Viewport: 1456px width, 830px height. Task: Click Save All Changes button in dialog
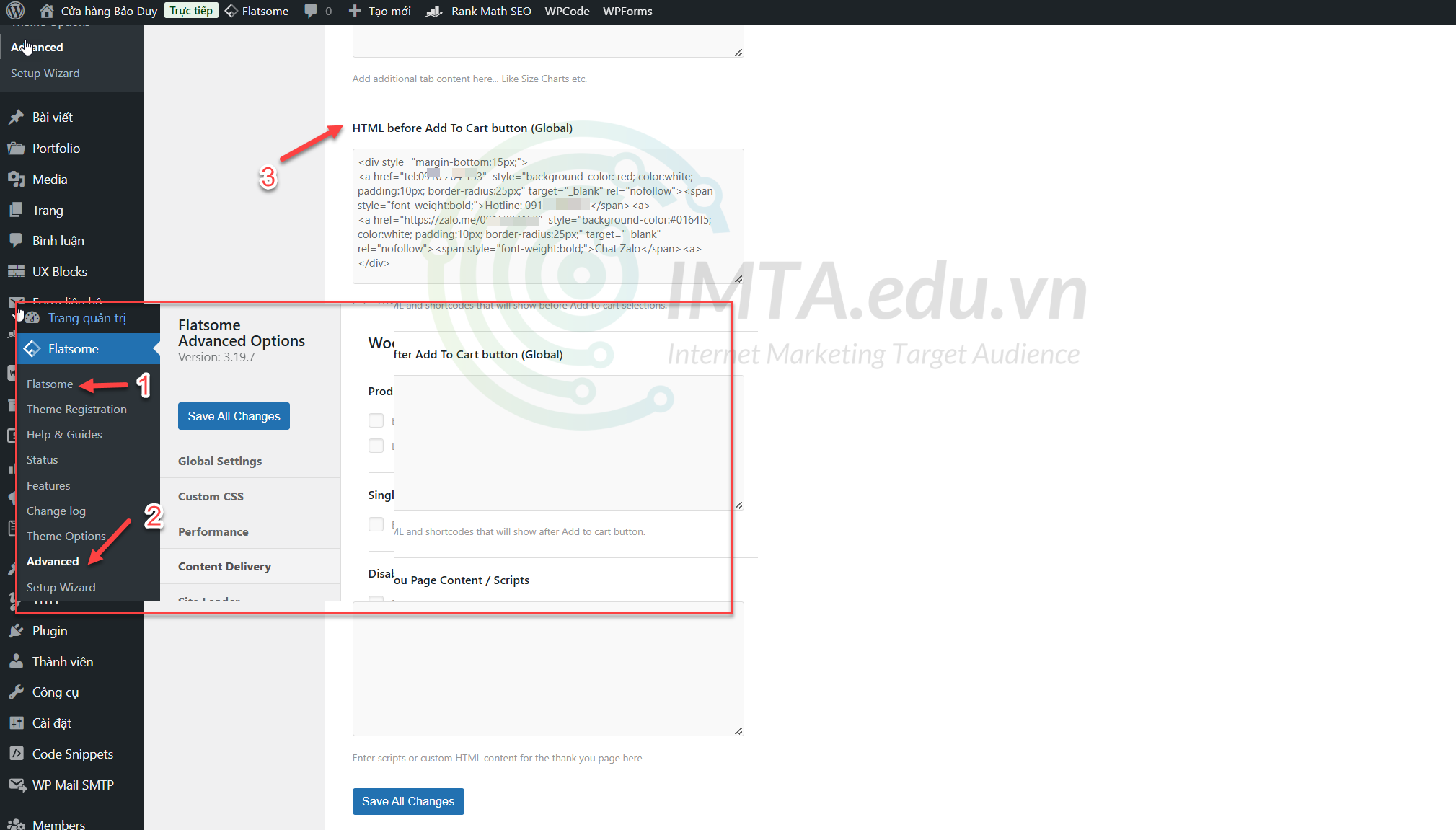tap(233, 416)
